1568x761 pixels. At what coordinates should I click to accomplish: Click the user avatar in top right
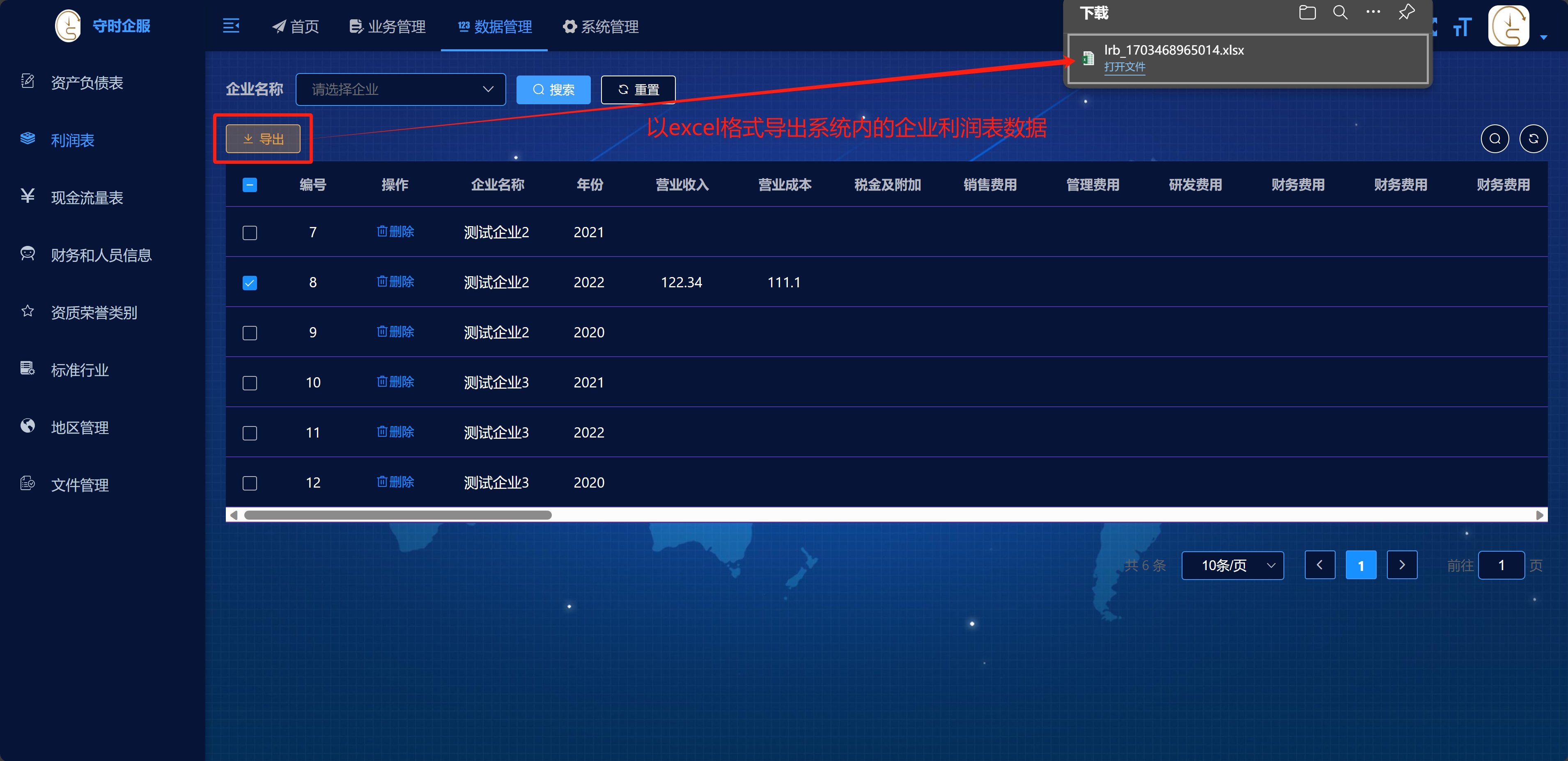pos(1509,26)
